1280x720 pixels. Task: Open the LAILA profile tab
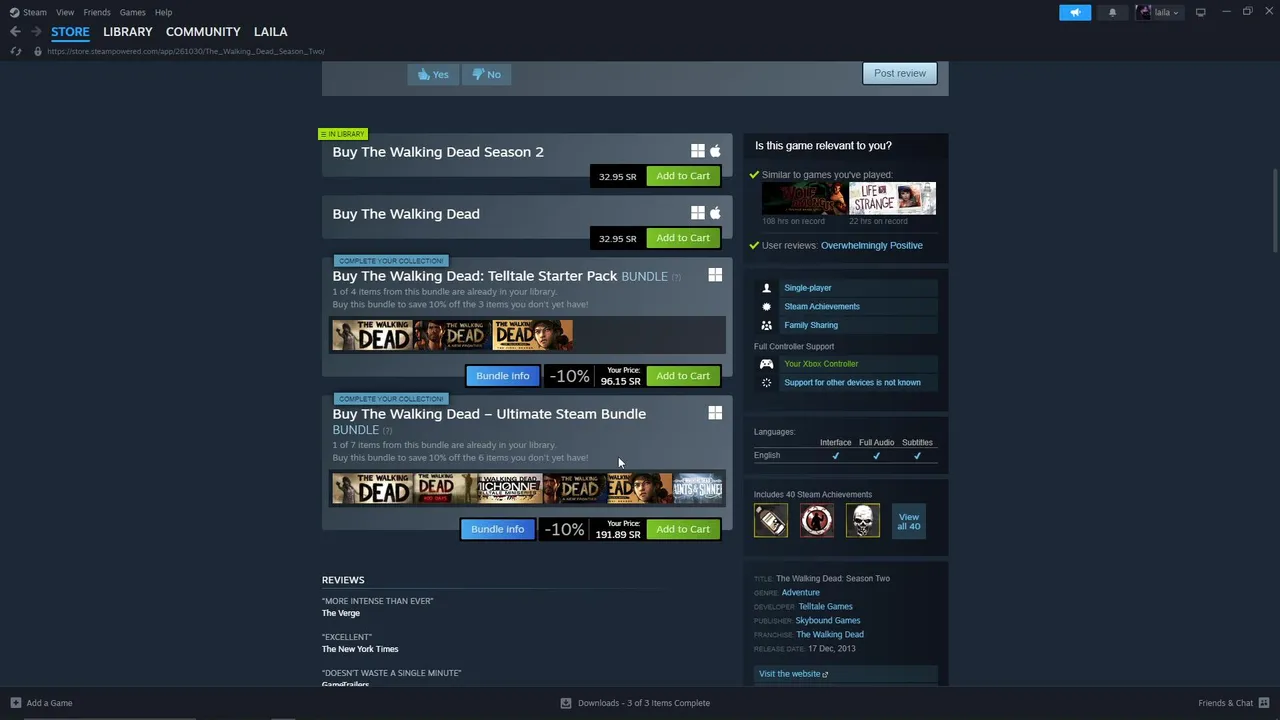point(270,32)
